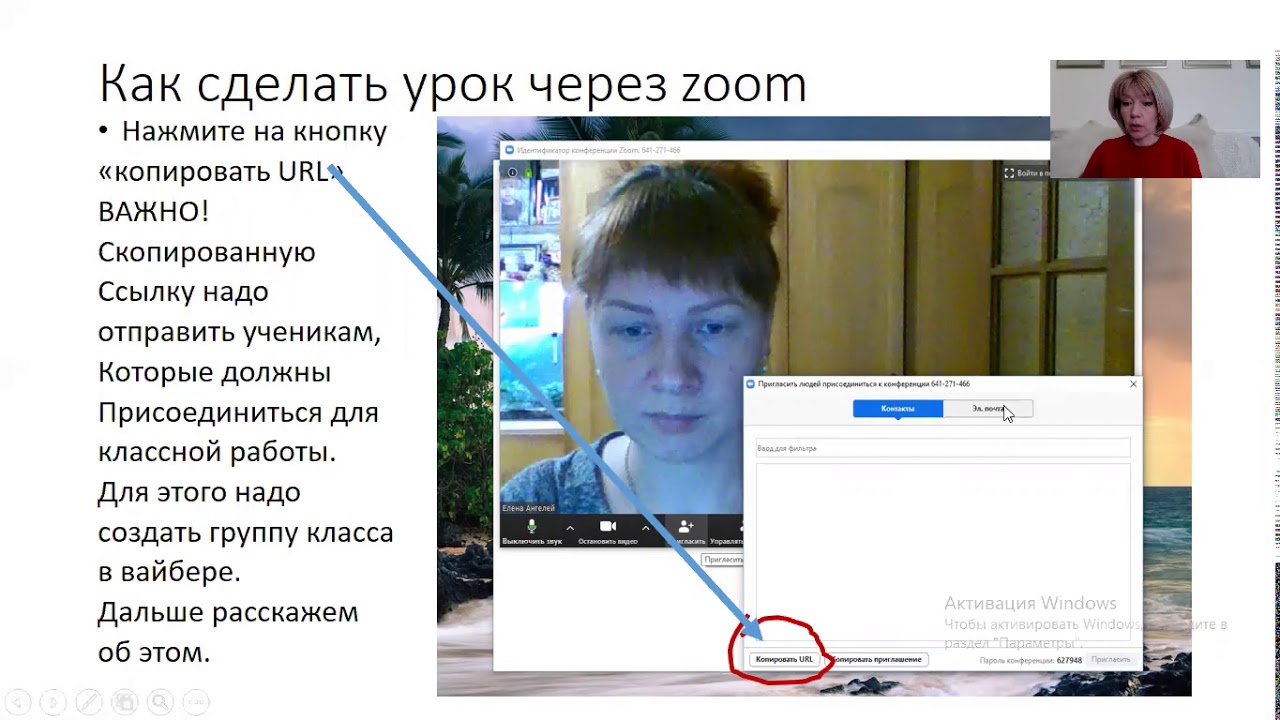Image resolution: width=1280 pixels, height=720 pixels.
Task: Open the pen tool in slideshow controls
Action: [88, 702]
